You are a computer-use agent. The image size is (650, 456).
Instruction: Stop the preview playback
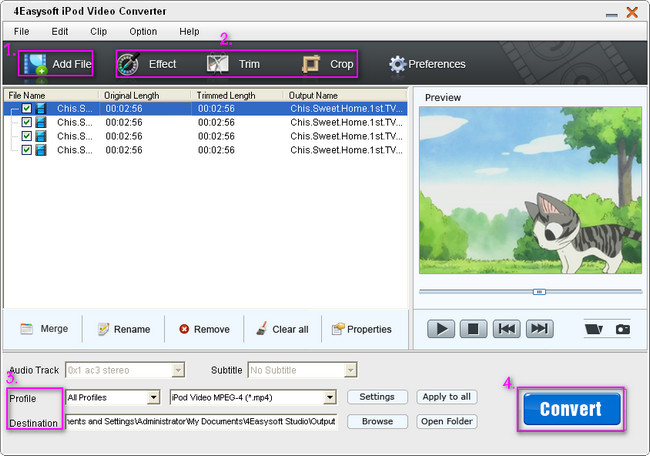pos(473,329)
